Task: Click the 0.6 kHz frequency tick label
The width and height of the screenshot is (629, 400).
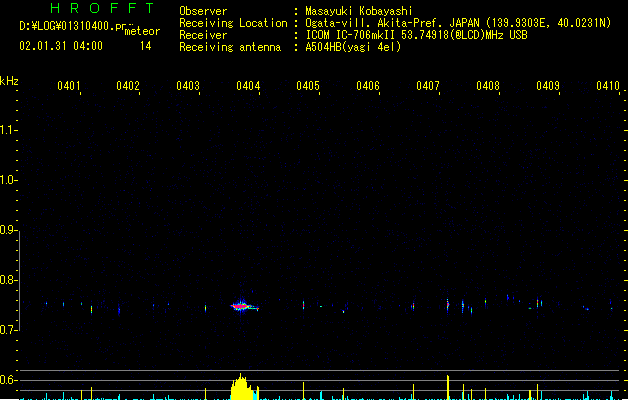Action: (x=7, y=380)
